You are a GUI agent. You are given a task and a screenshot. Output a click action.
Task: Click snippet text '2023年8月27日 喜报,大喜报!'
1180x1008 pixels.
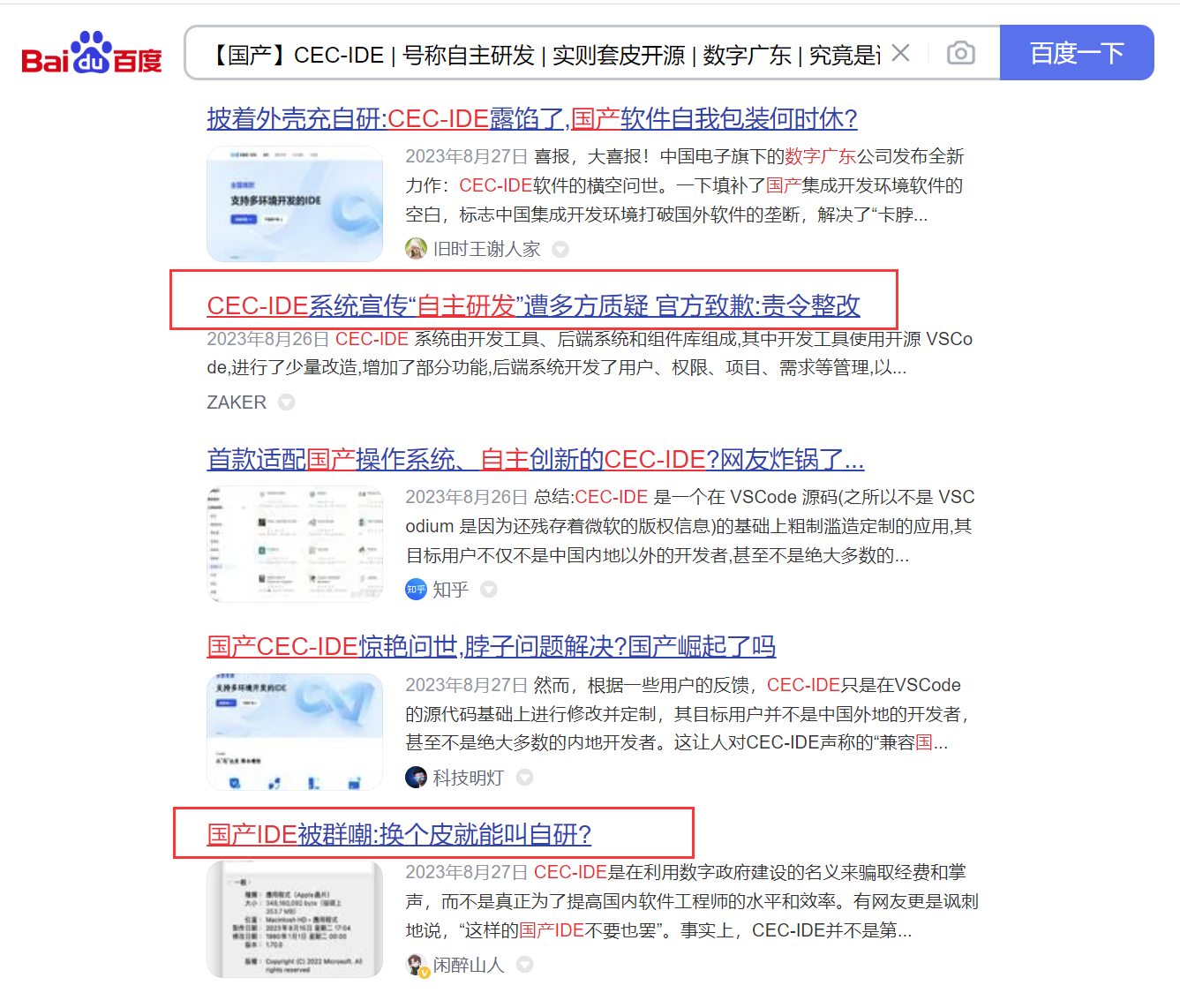click(685, 185)
